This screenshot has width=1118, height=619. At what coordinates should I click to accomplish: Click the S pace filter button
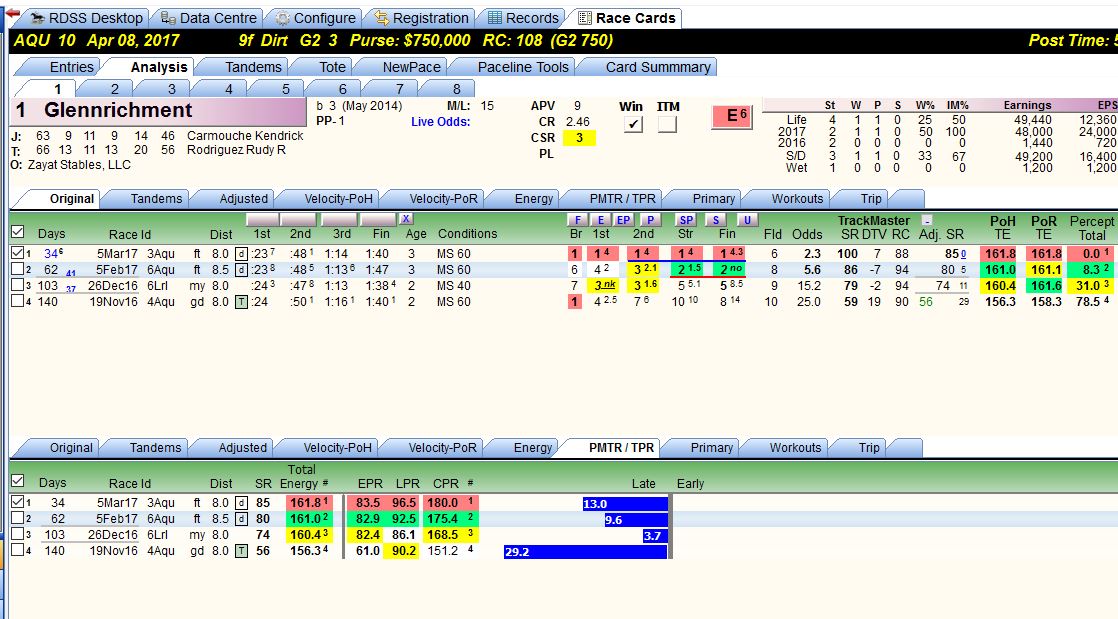click(716, 220)
